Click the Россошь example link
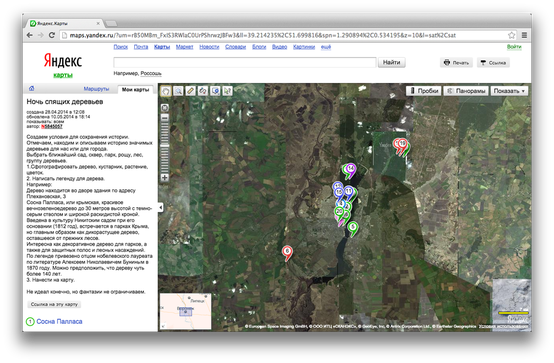The width and height of the screenshot is (554, 363). click(x=151, y=73)
